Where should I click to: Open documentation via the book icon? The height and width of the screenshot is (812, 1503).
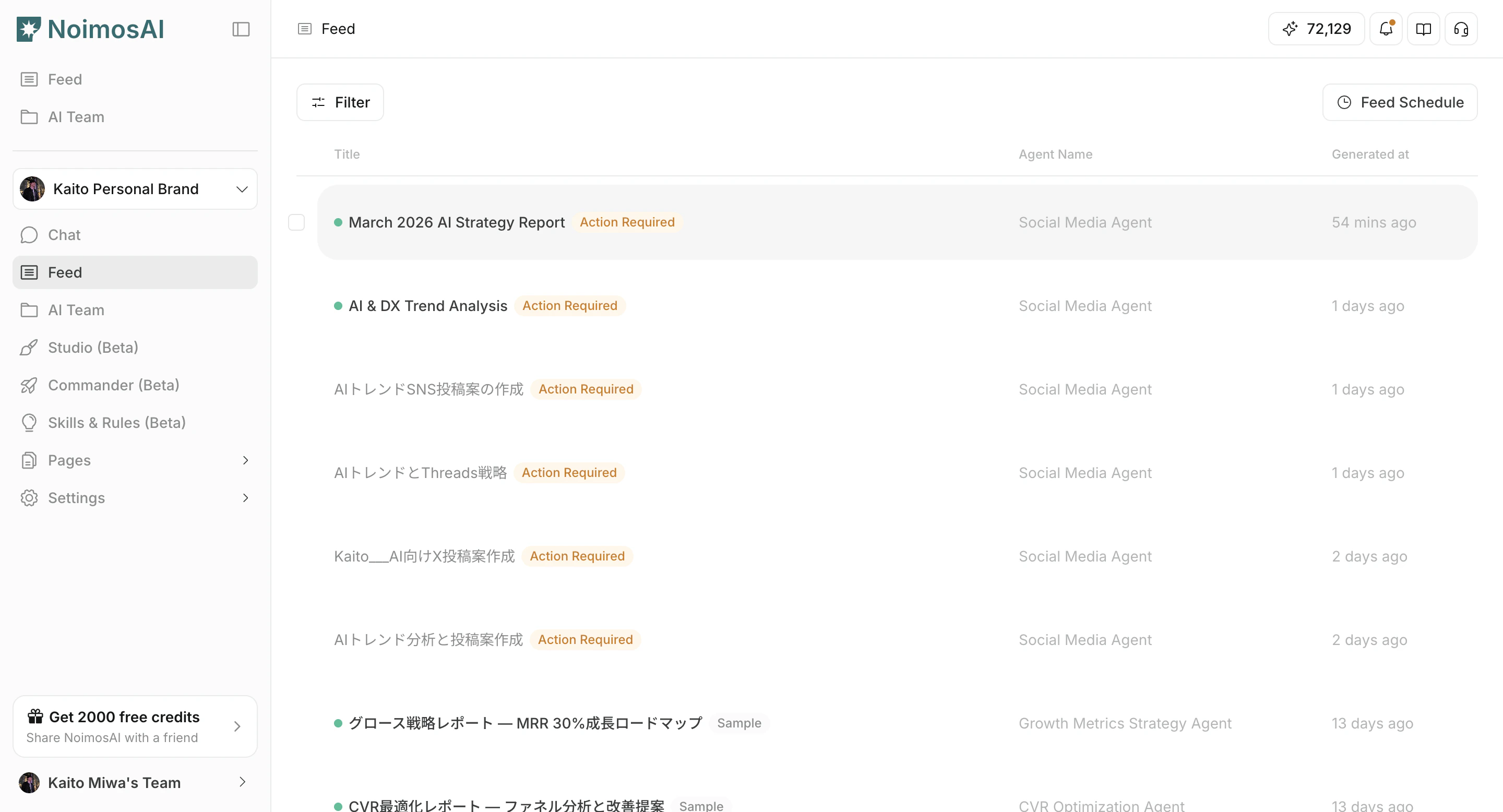[1423, 29]
